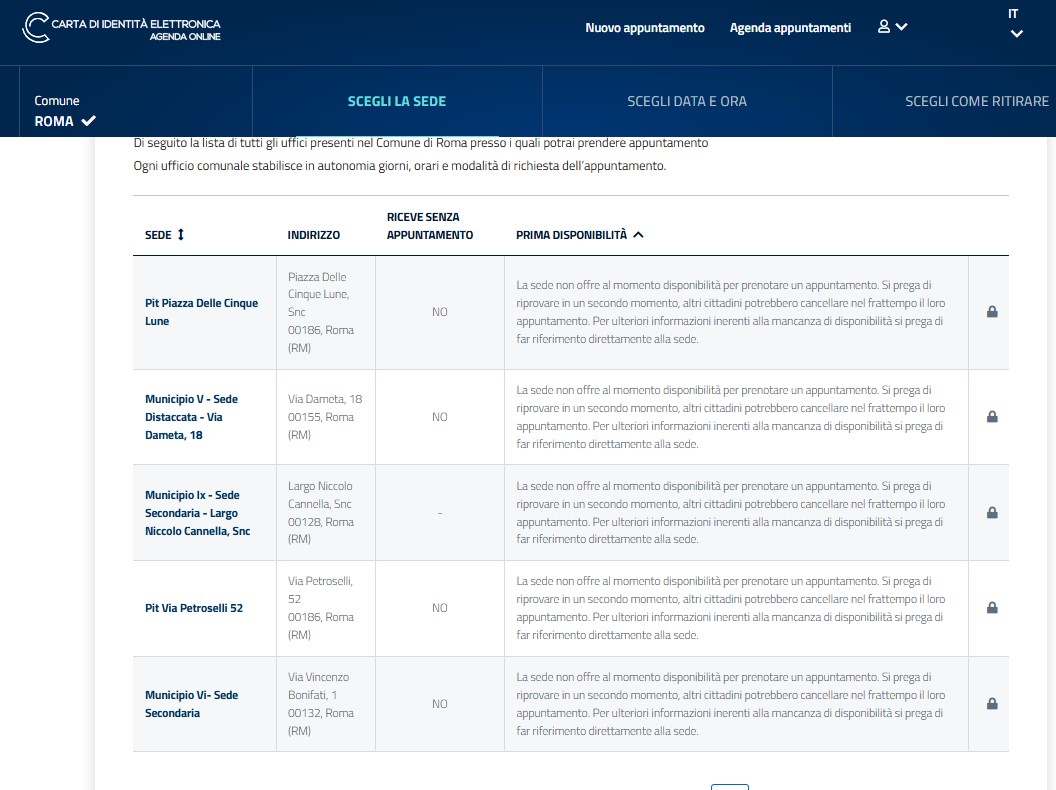Viewport: 1056px width, 790px height.
Task: Click the lock icon for Municipio V Via Dameta
Action: coord(992,417)
